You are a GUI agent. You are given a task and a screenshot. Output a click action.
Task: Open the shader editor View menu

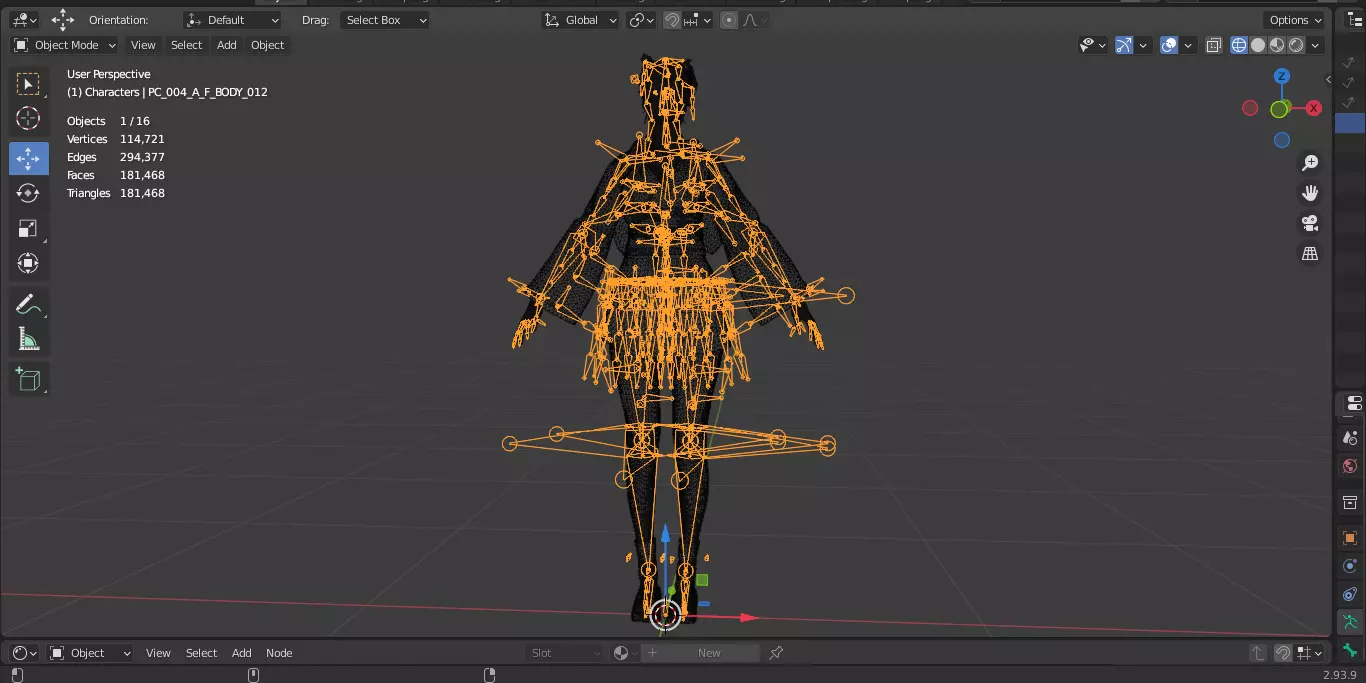pos(158,653)
